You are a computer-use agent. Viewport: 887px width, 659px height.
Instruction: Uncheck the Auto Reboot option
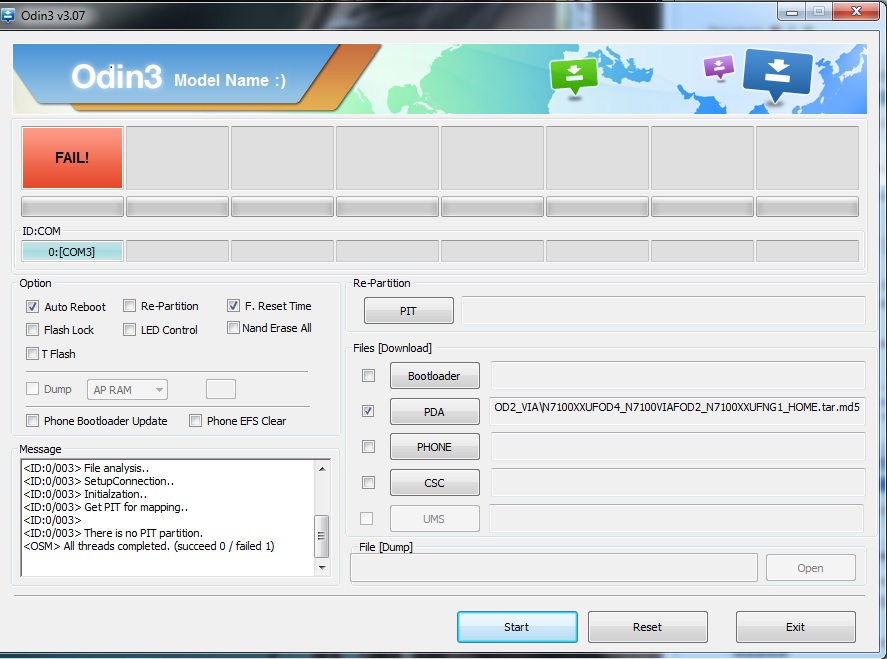(33, 307)
